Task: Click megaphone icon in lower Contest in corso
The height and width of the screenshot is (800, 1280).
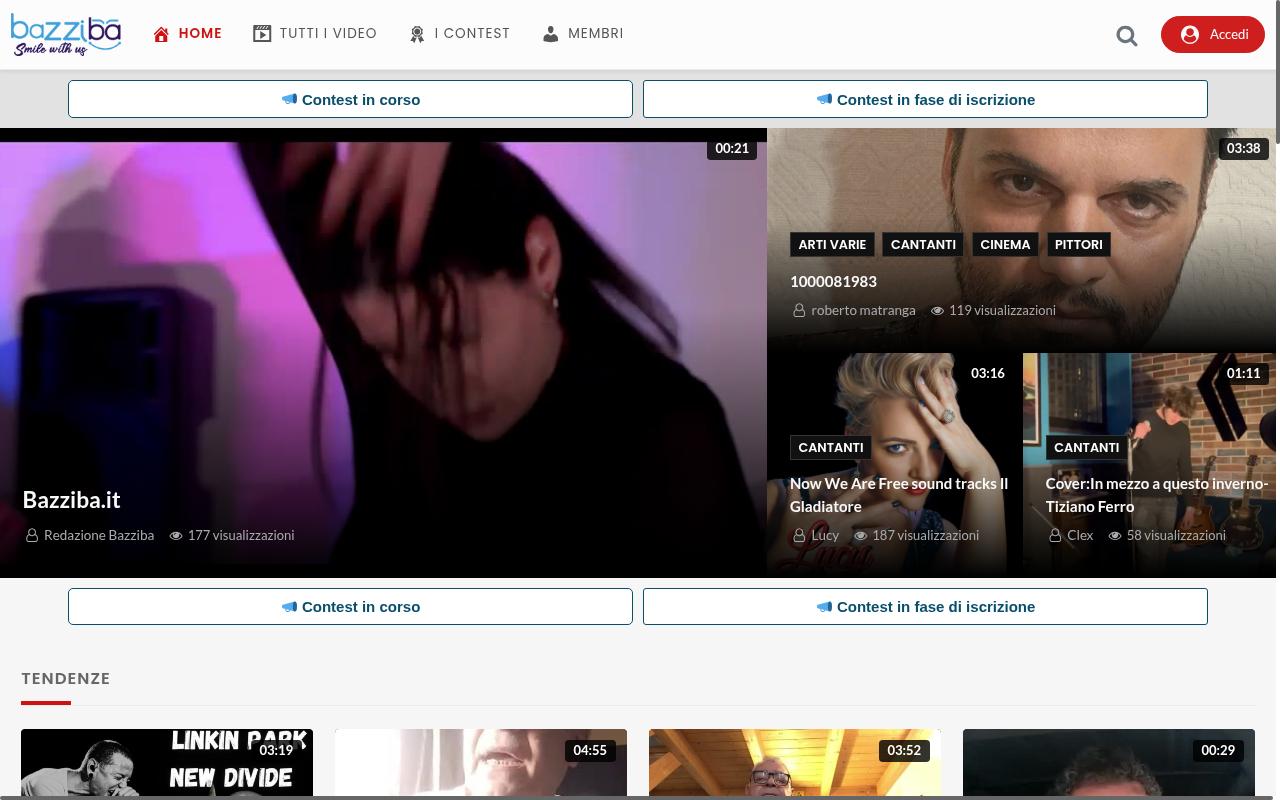Action: 289,606
